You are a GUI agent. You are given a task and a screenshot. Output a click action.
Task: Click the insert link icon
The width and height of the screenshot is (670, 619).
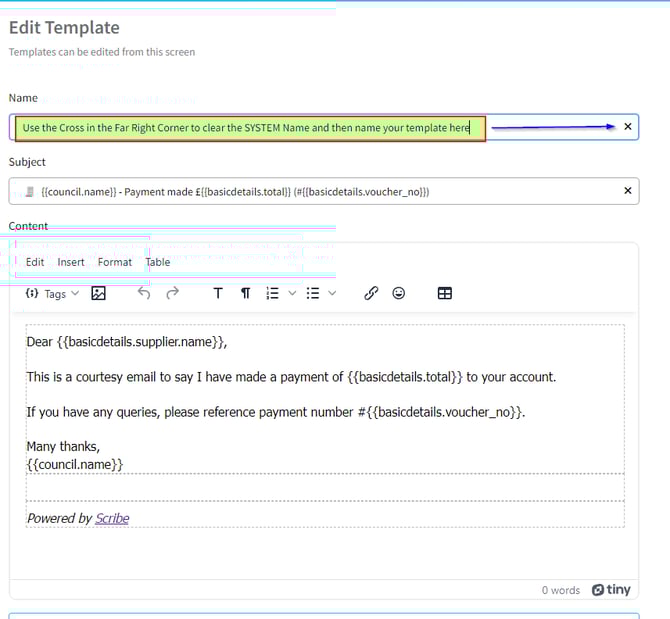371,294
